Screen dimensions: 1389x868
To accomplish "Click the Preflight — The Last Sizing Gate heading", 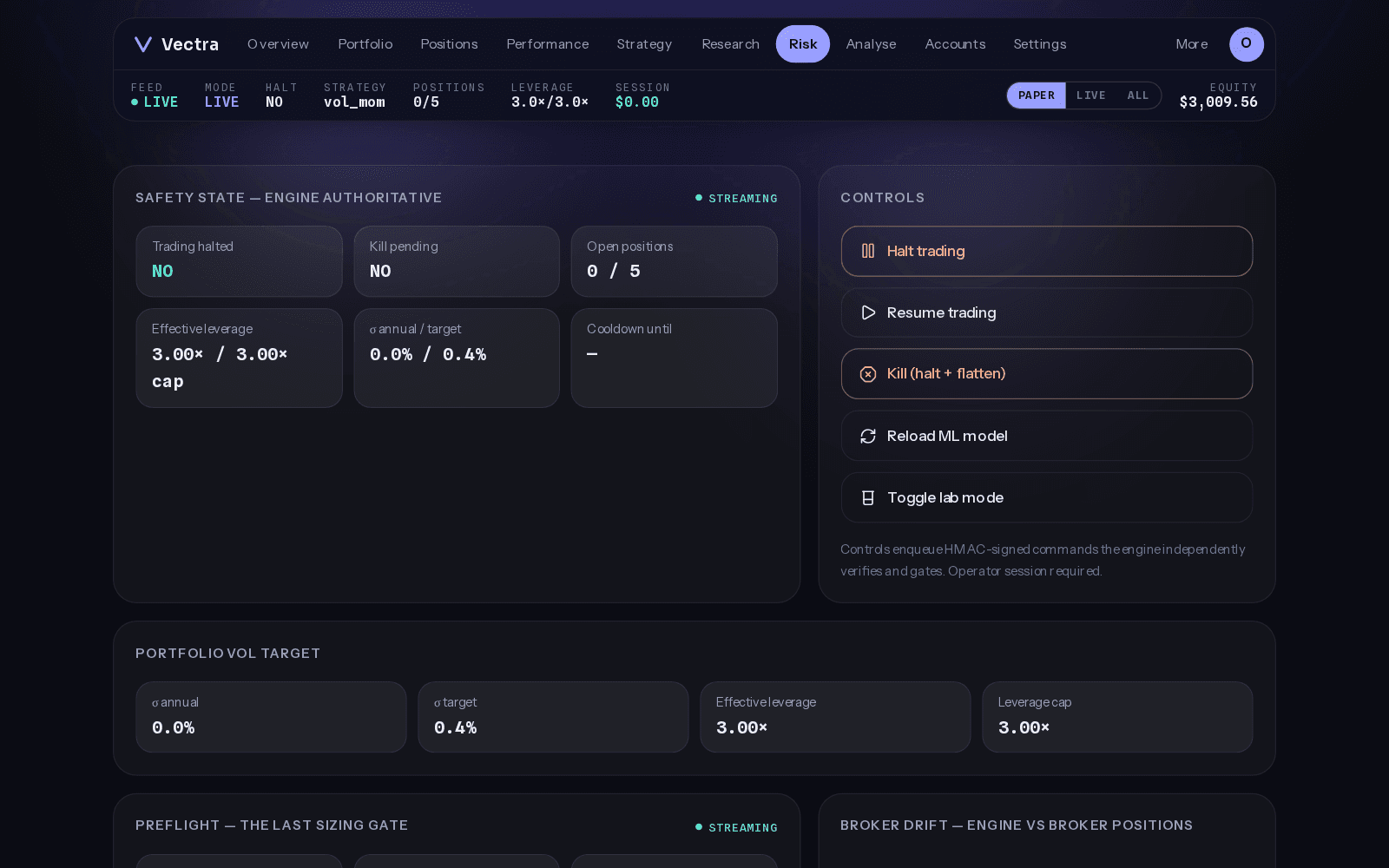I will 272,825.
